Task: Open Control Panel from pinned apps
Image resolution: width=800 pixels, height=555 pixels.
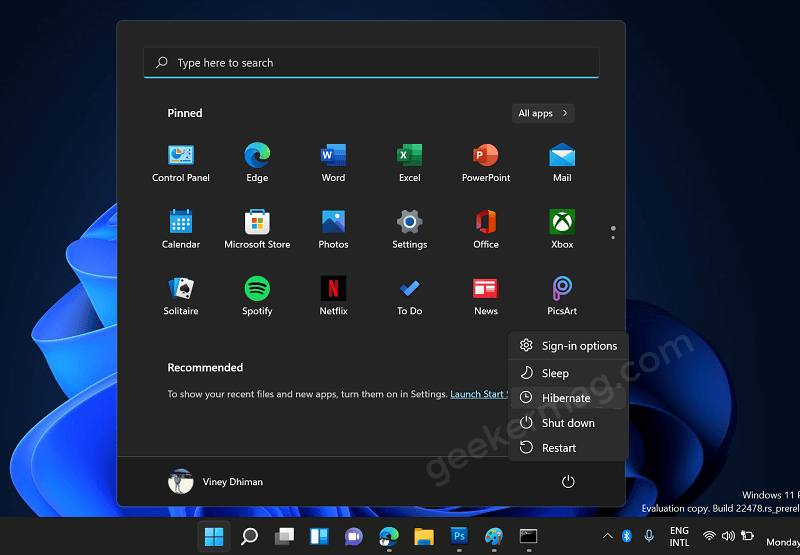Action: click(181, 163)
